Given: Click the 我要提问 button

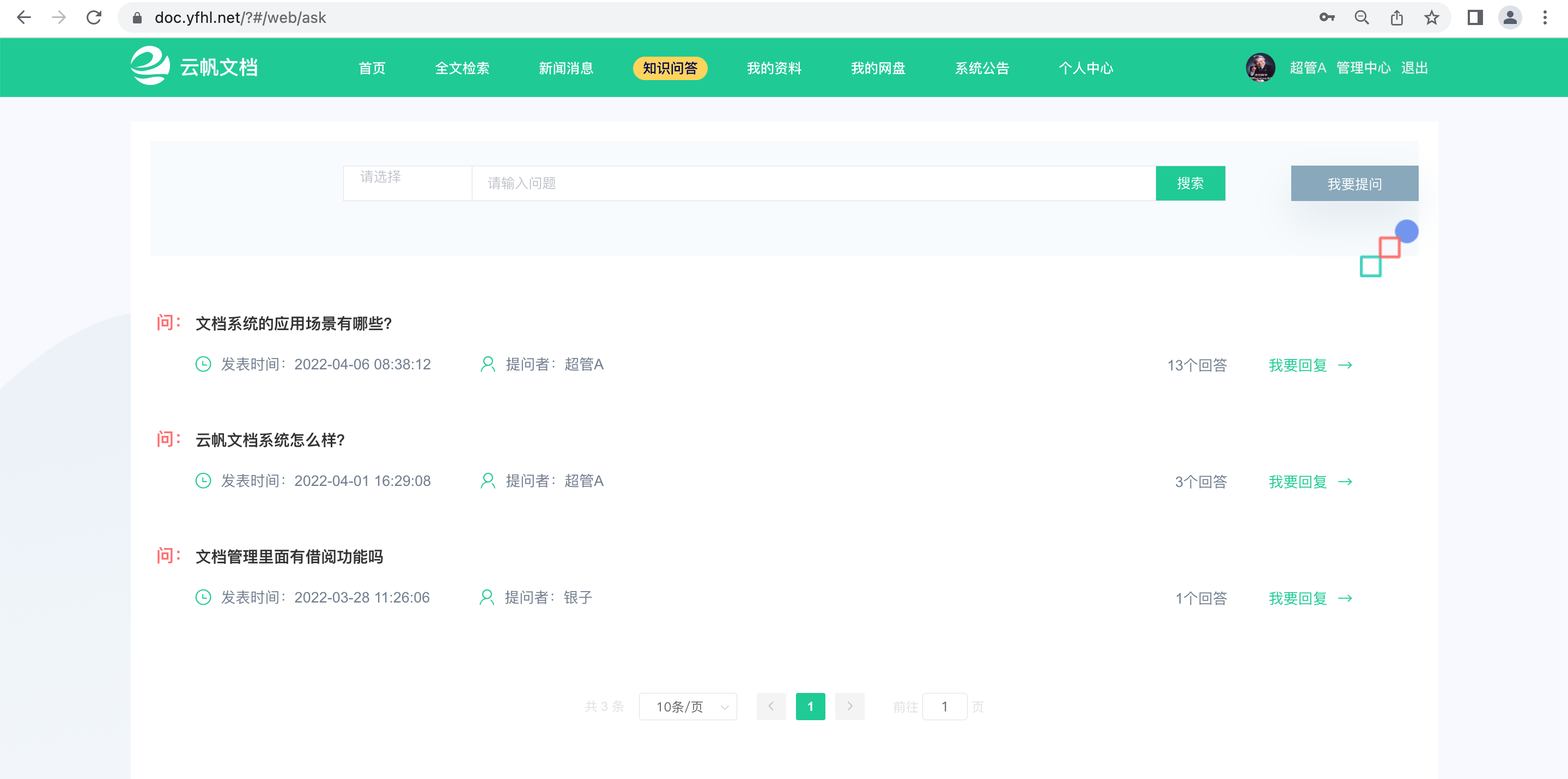Looking at the screenshot, I should (x=1354, y=183).
